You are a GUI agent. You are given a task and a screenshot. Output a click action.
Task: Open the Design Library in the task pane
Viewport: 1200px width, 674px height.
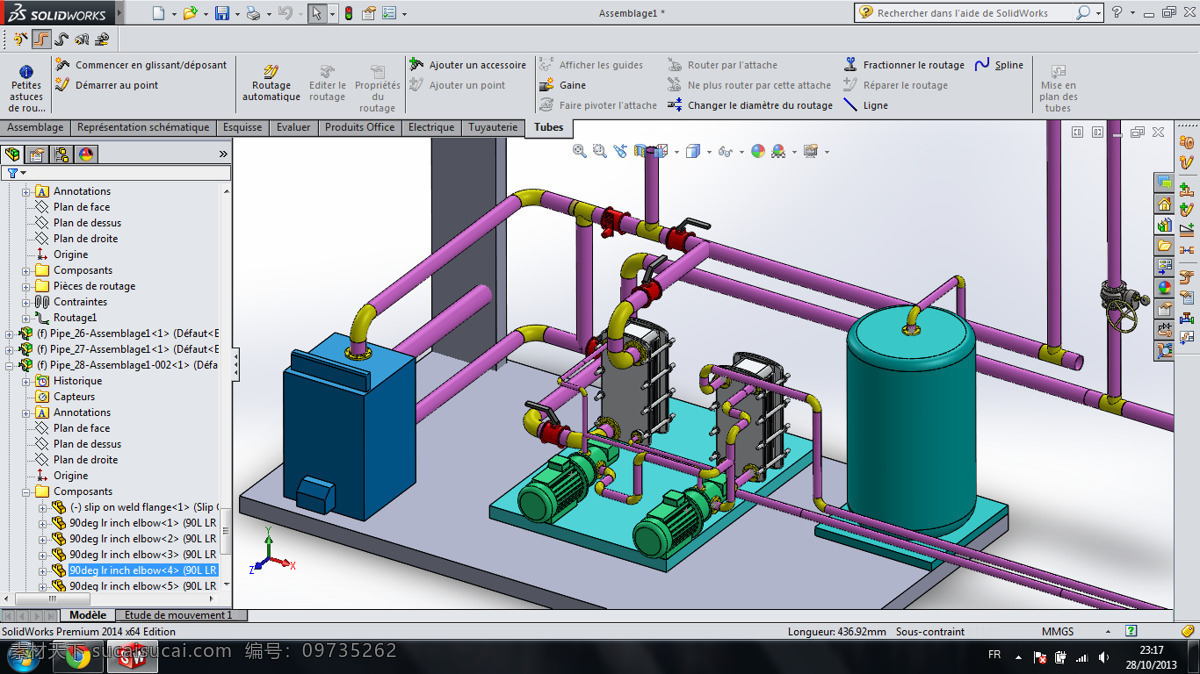click(x=1164, y=224)
